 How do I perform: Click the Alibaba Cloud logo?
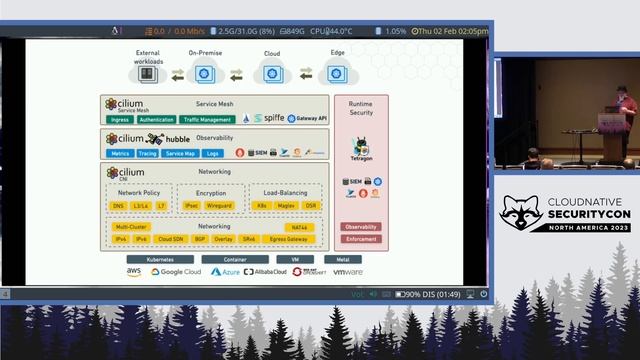(x=265, y=272)
